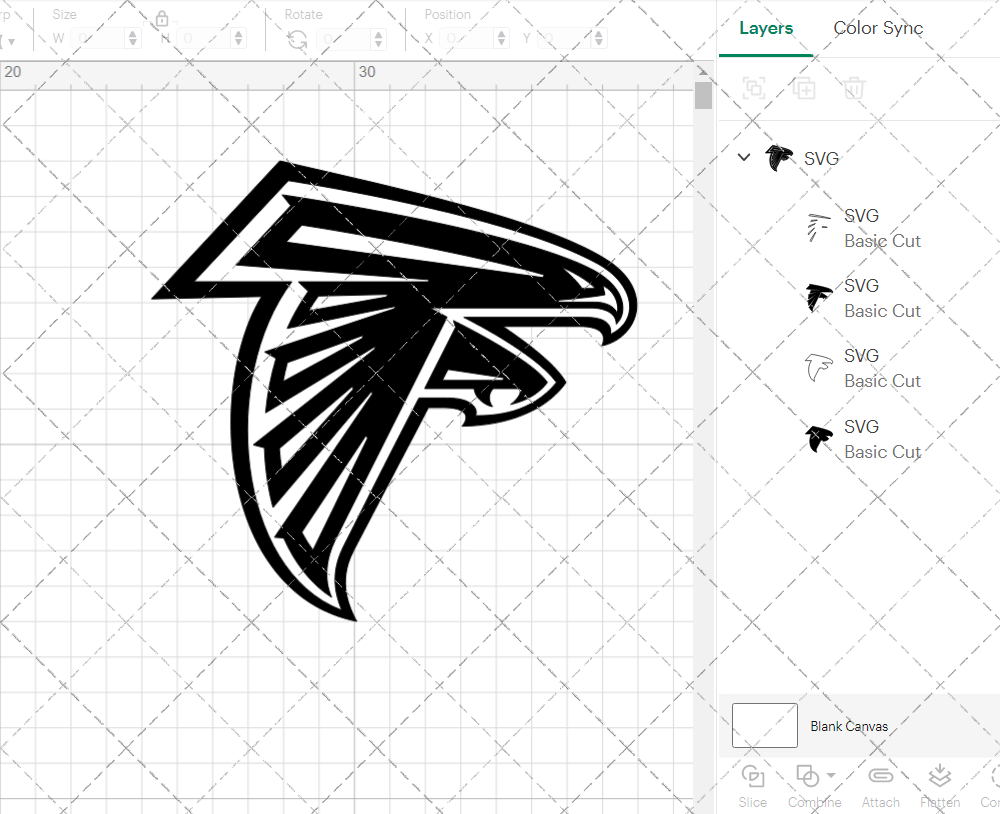The height and width of the screenshot is (814, 1000).
Task: Collapse the SVG layer group chevron
Action: pyautogui.click(x=743, y=157)
